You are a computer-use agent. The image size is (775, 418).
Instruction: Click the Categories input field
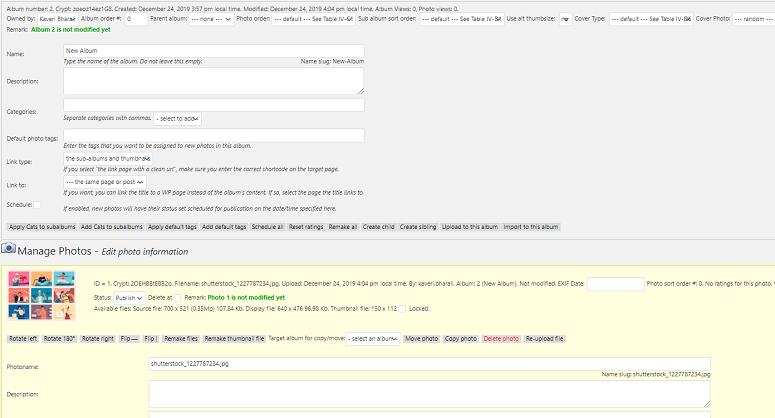[214, 105]
